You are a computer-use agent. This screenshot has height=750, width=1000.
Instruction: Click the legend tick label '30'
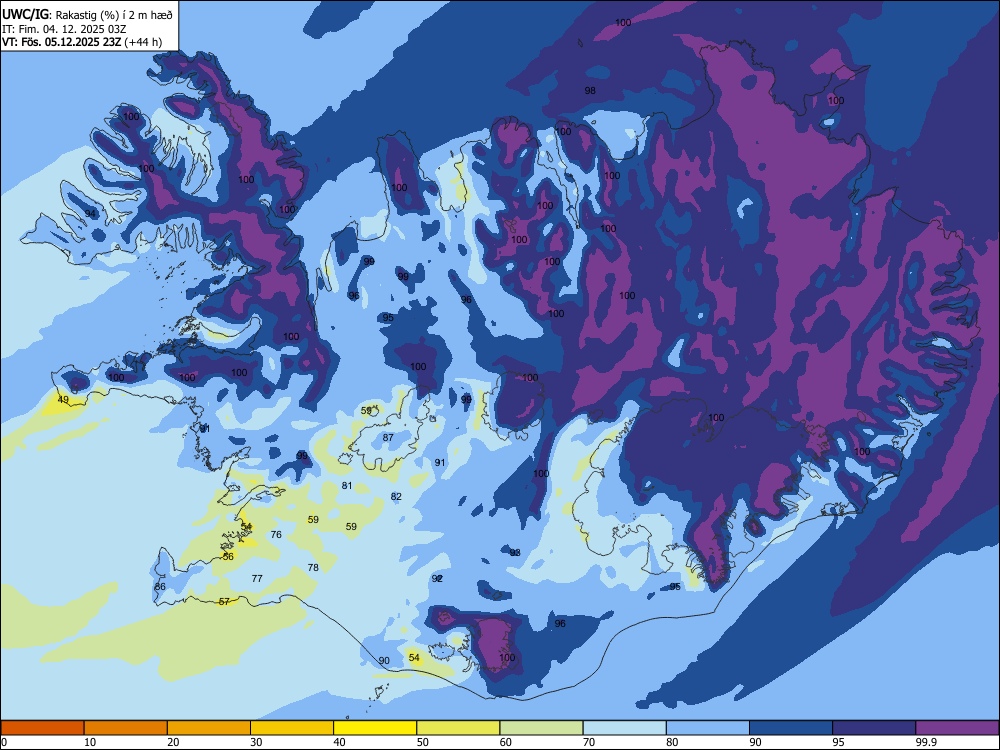[256, 742]
